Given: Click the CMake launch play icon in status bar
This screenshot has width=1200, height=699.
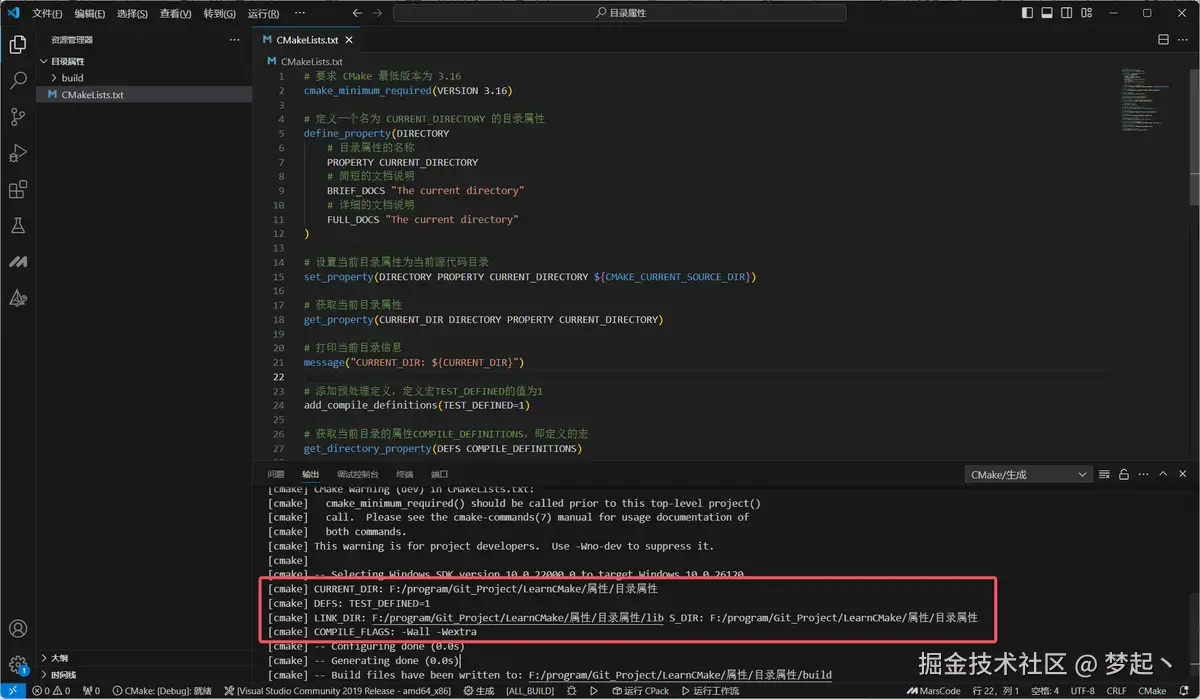Looking at the screenshot, I should [x=594, y=691].
